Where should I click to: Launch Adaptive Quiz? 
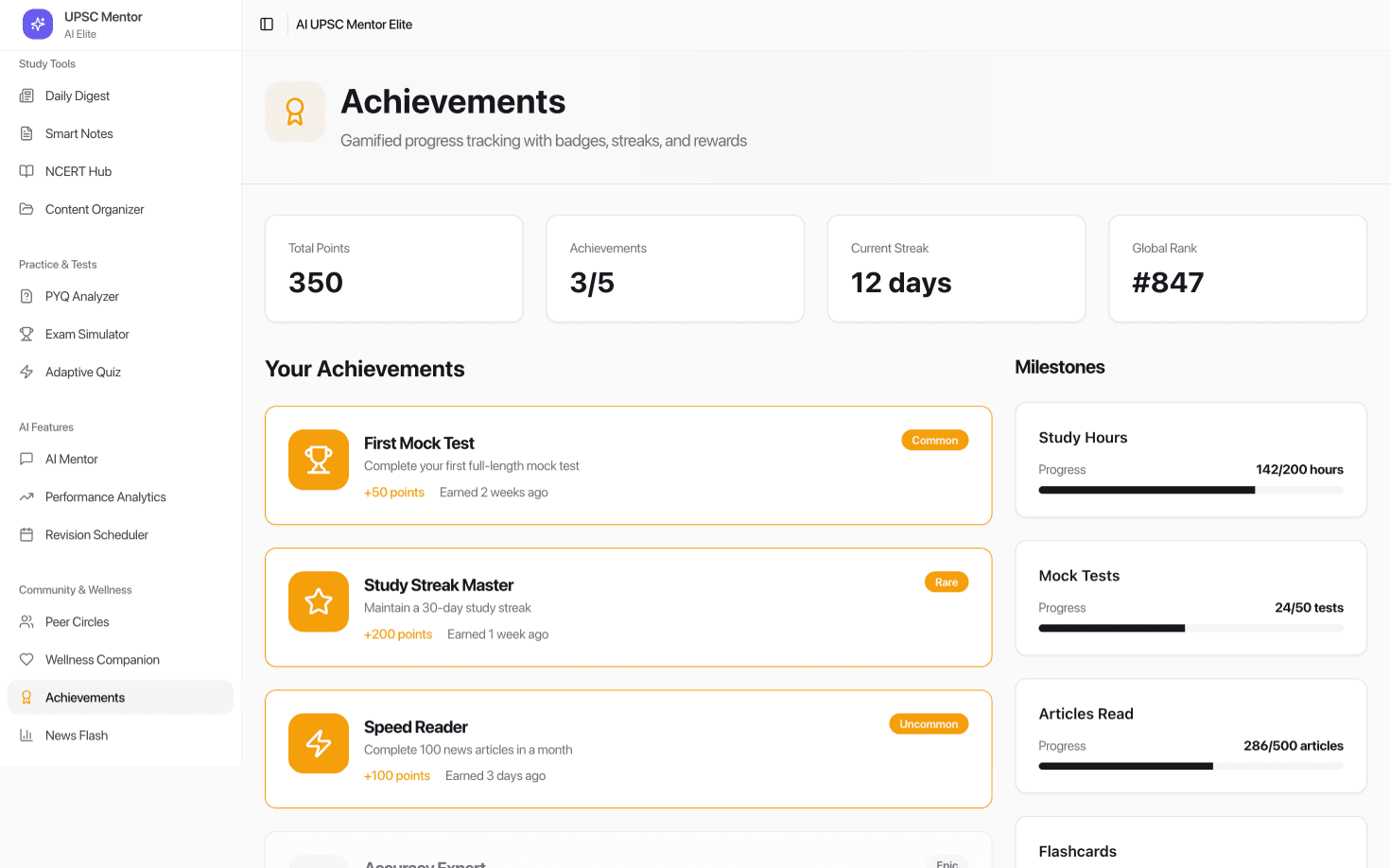coord(120,372)
